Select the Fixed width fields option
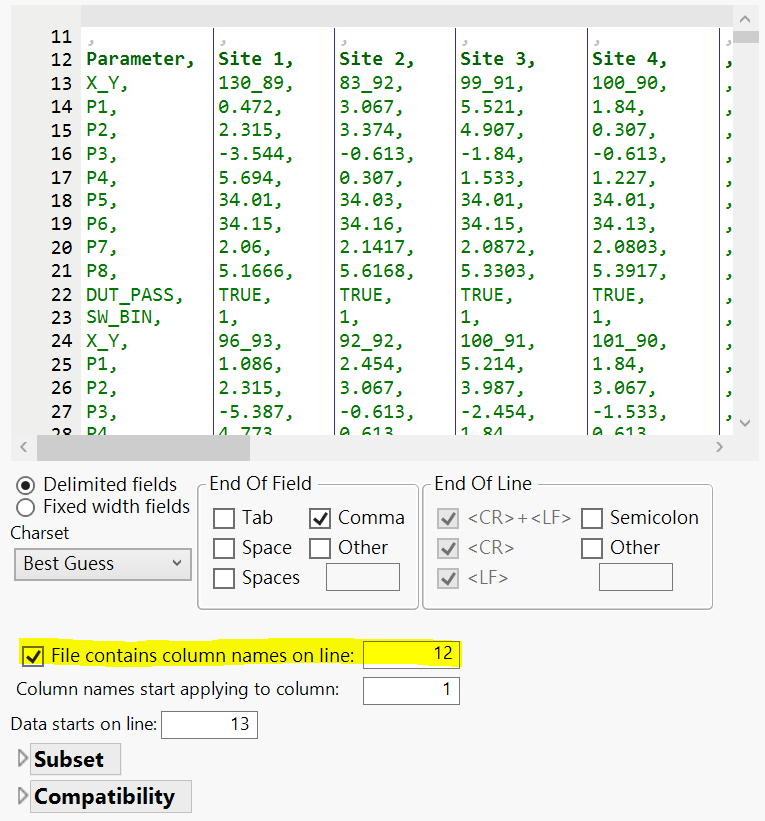The height and width of the screenshot is (821, 765). click(25, 507)
